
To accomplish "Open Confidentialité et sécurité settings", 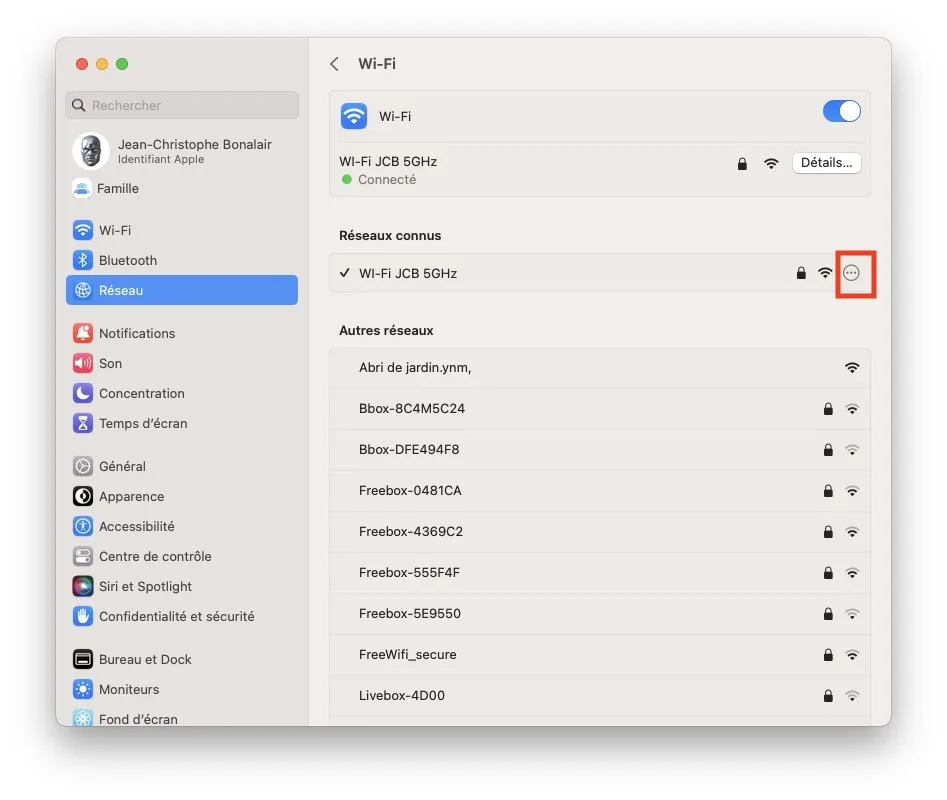I will (x=81, y=616).
